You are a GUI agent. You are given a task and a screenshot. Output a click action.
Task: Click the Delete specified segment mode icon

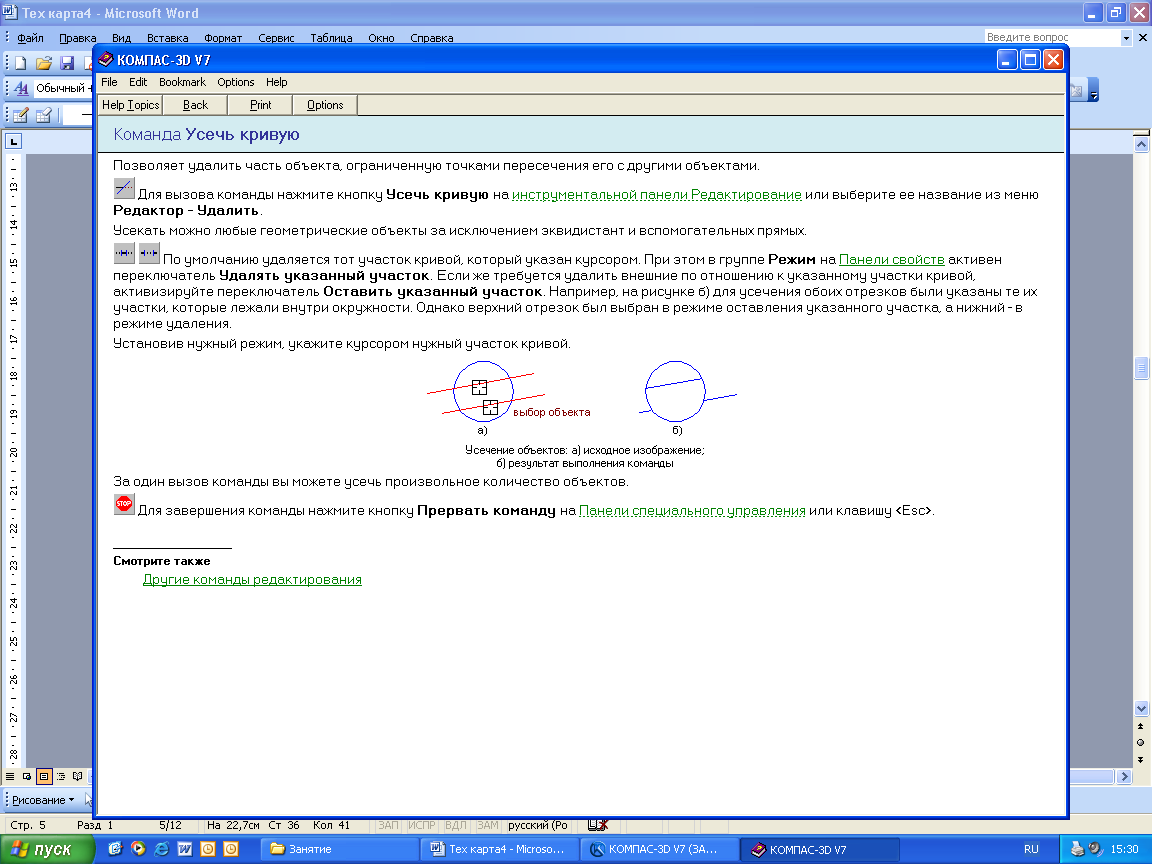pyautogui.click(x=124, y=253)
